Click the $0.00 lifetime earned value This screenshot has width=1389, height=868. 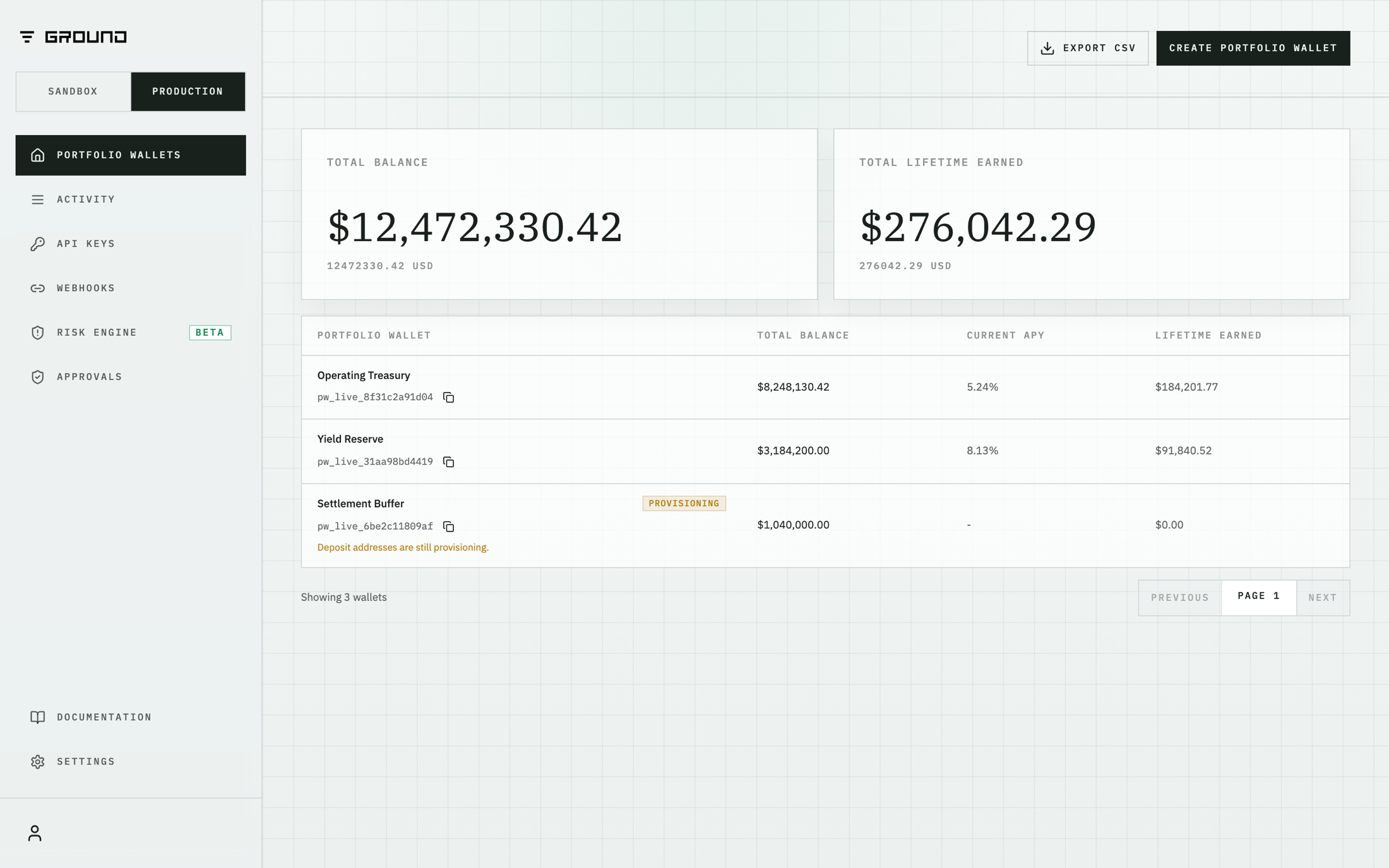coord(1169,525)
